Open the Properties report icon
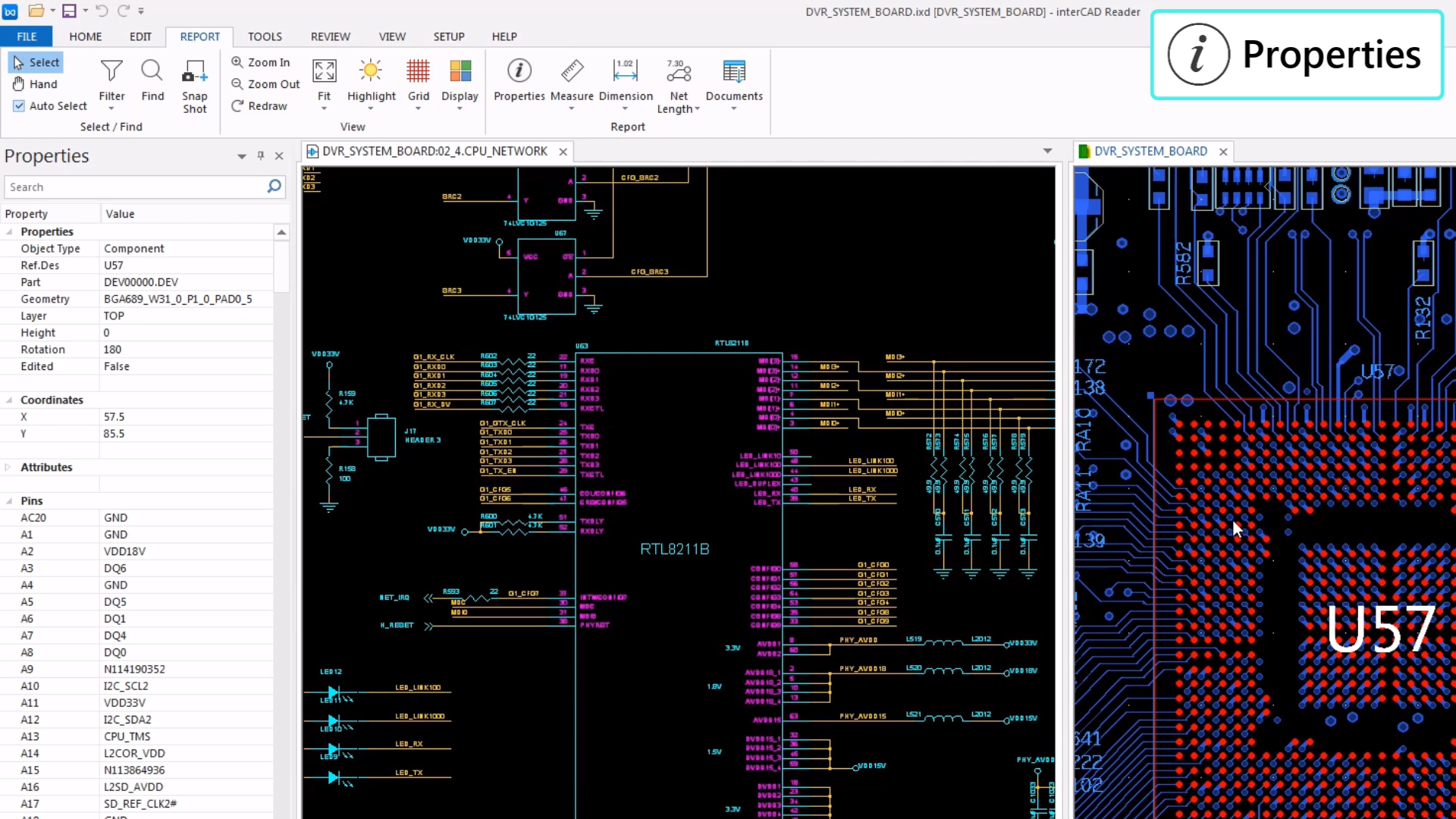 519,71
